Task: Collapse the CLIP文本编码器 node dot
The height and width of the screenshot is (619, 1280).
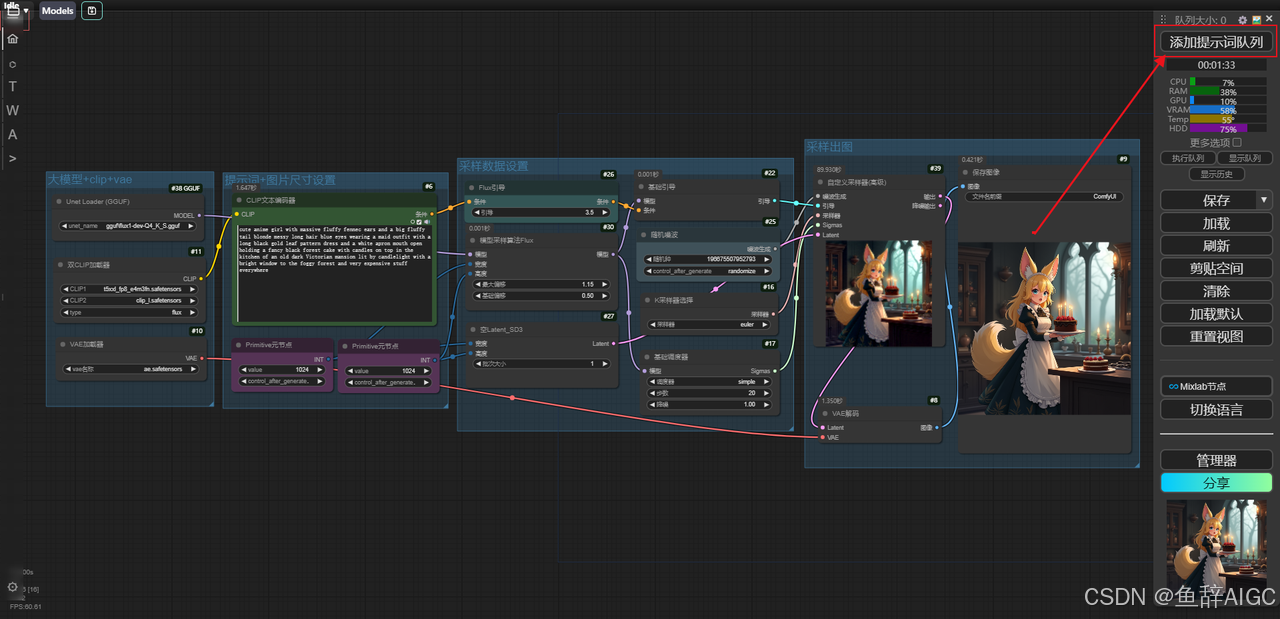Action: (239, 200)
